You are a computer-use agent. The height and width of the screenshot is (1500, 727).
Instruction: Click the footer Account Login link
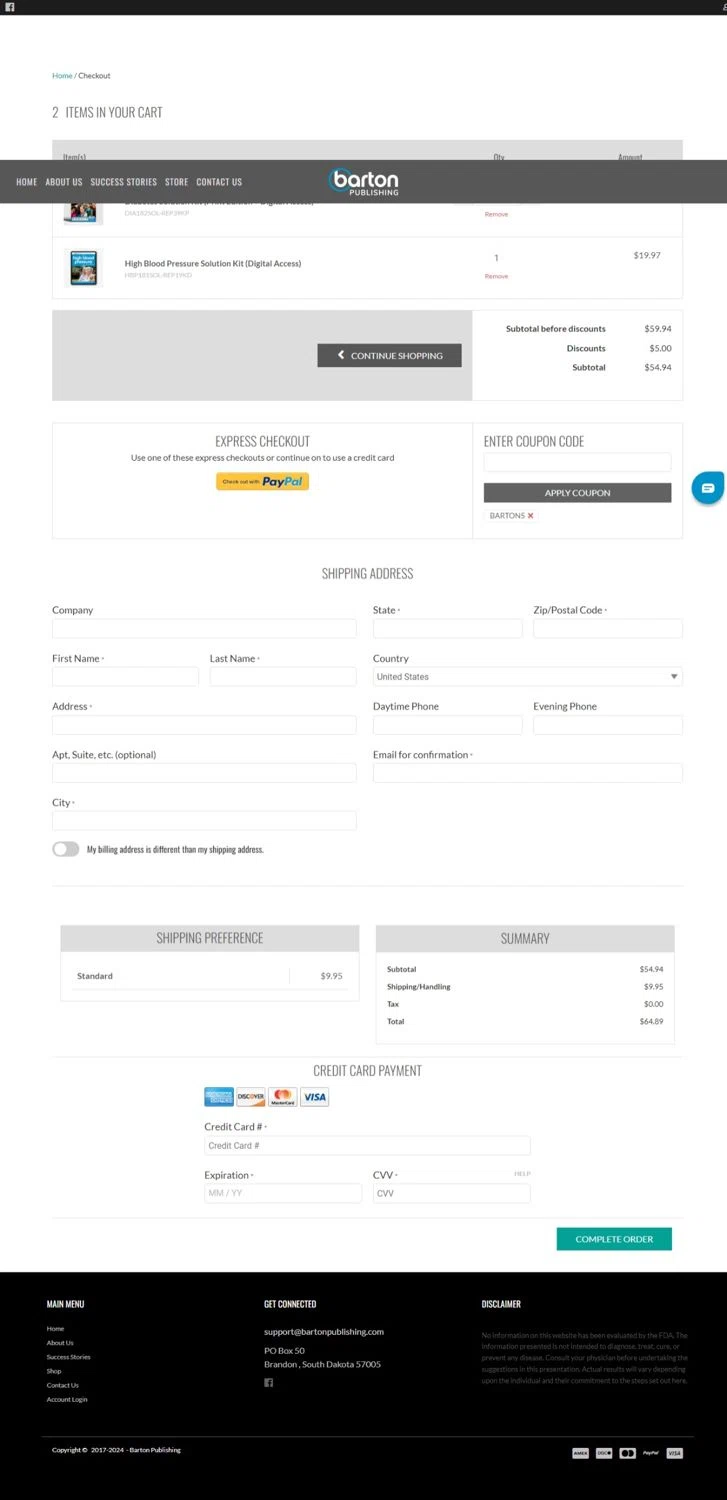pos(67,1399)
